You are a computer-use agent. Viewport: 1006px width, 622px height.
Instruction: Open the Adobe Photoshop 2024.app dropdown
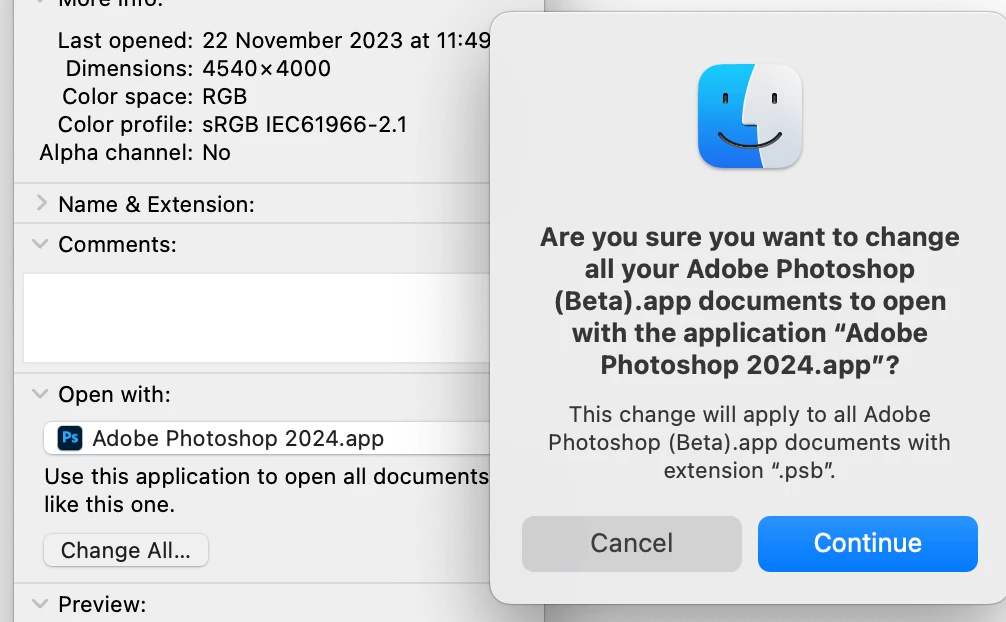tap(266, 438)
